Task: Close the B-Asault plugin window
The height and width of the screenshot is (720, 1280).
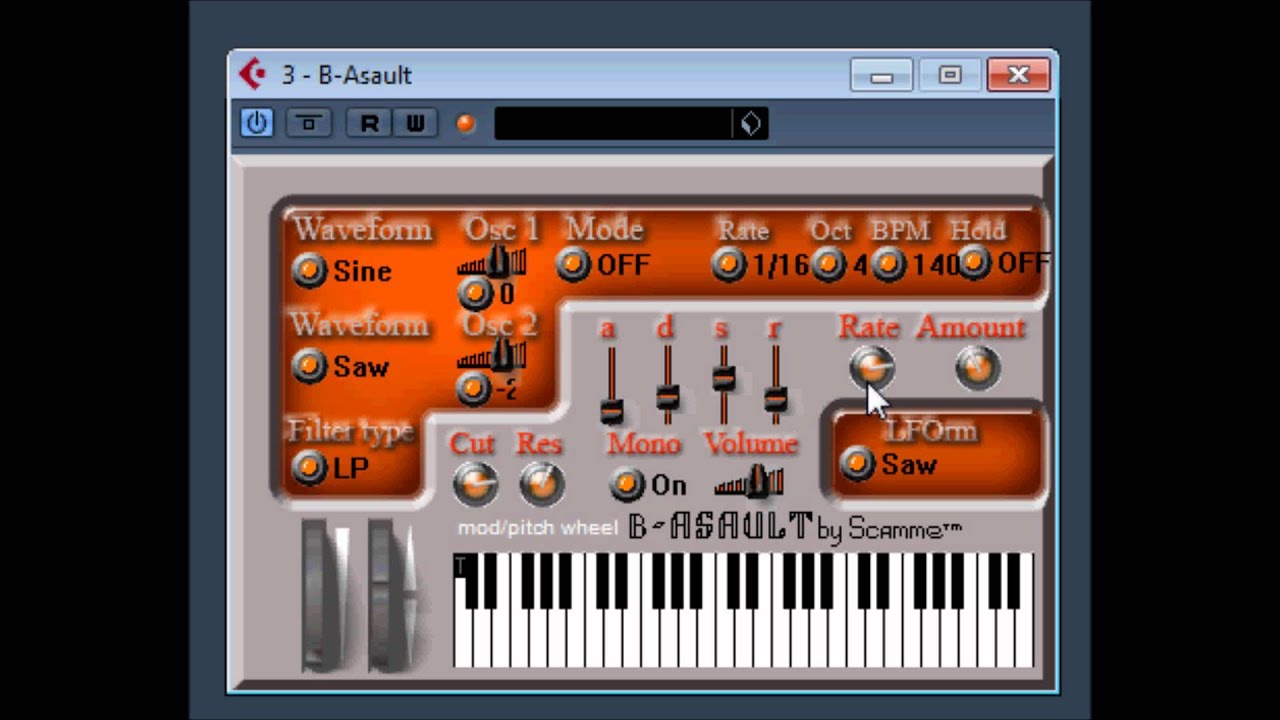Action: [x=1018, y=75]
